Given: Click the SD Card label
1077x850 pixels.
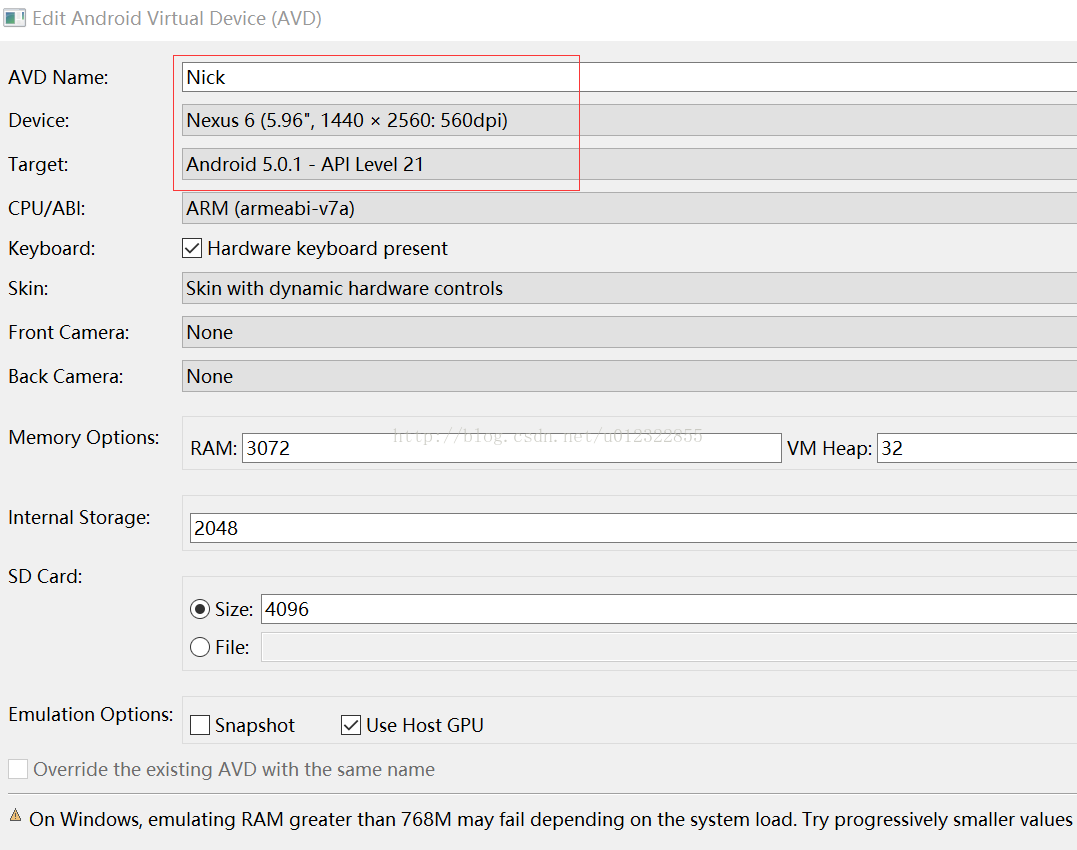Looking at the screenshot, I should [x=45, y=576].
